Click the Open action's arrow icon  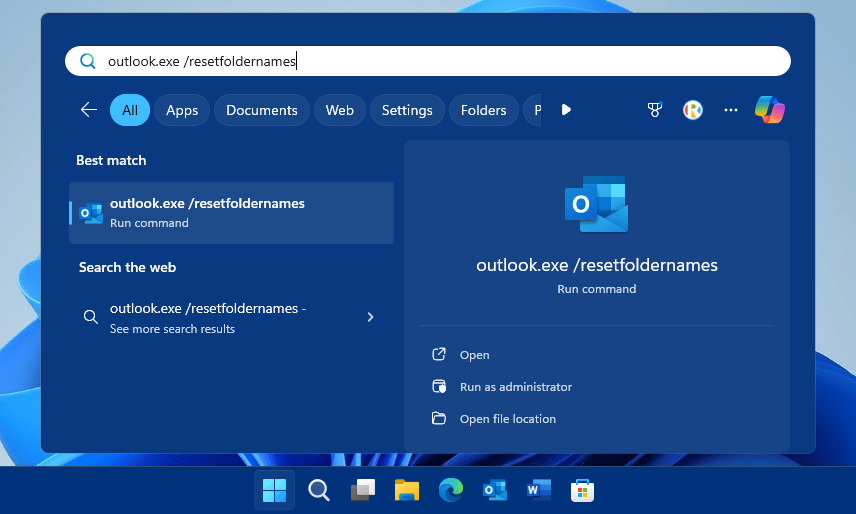point(439,354)
